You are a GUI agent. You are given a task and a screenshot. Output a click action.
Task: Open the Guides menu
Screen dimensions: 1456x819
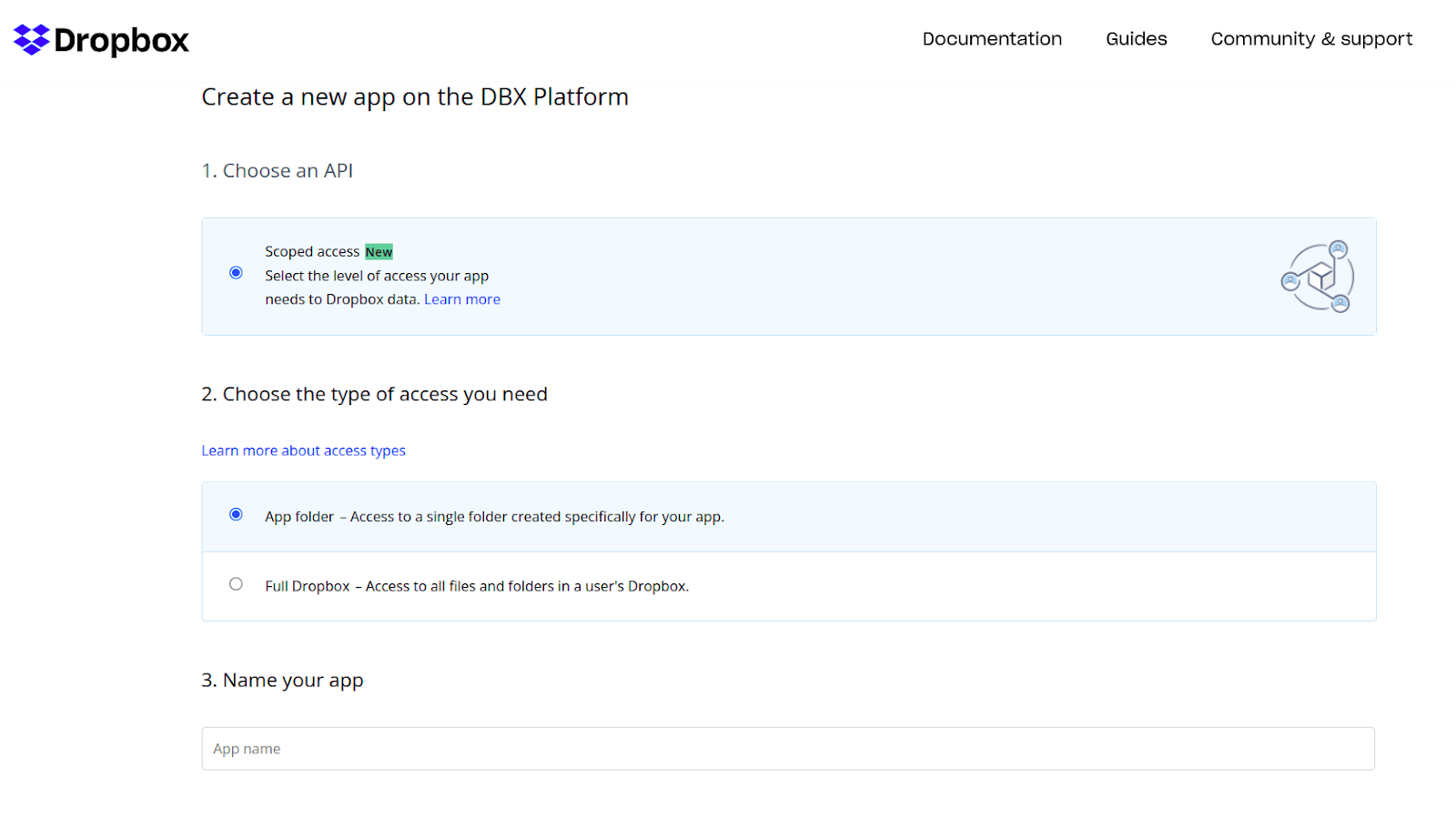pyautogui.click(x=1135, y=39)
